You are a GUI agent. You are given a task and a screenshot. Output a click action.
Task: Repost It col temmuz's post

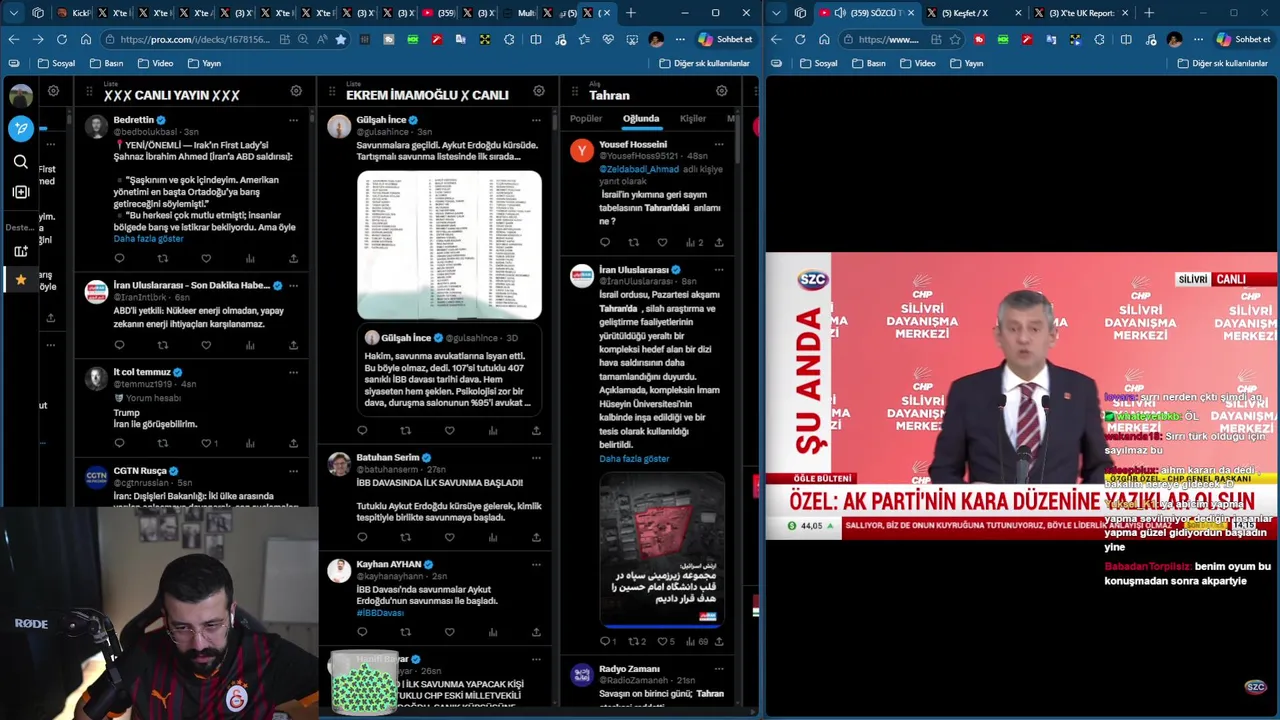pyautogui.click(x=163, y=443)
